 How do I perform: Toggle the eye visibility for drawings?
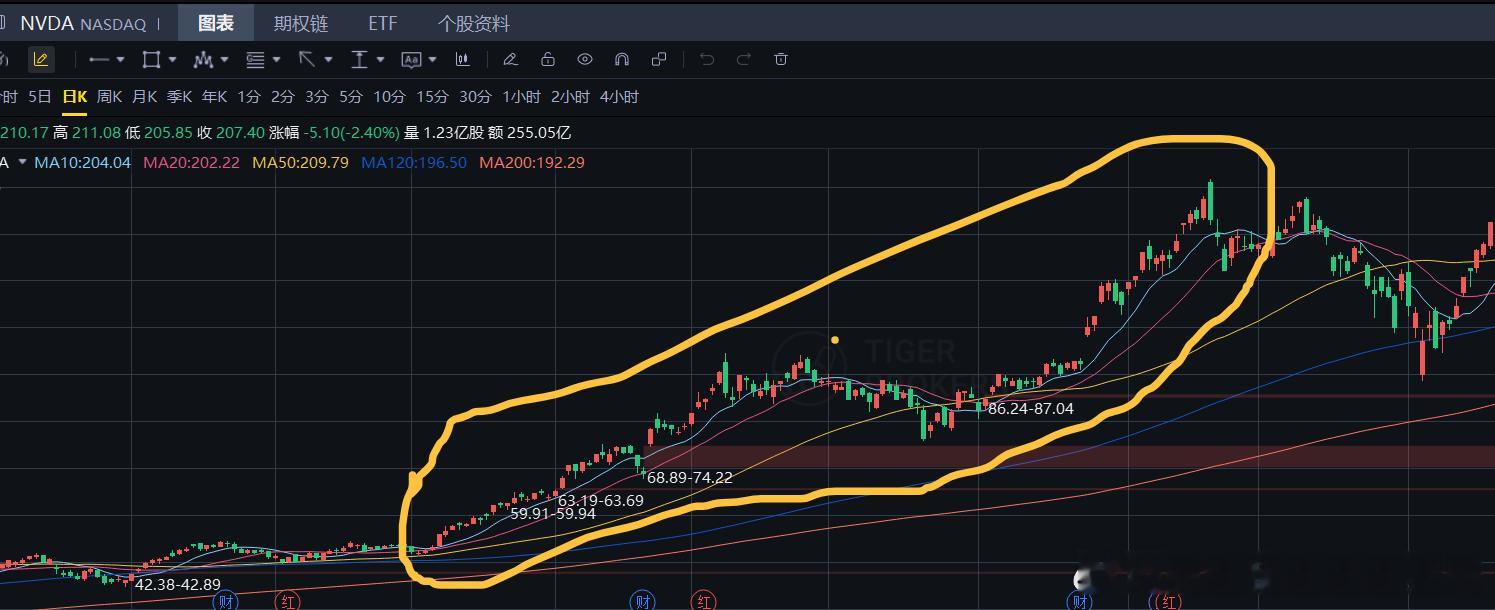(x=584, y=59)
